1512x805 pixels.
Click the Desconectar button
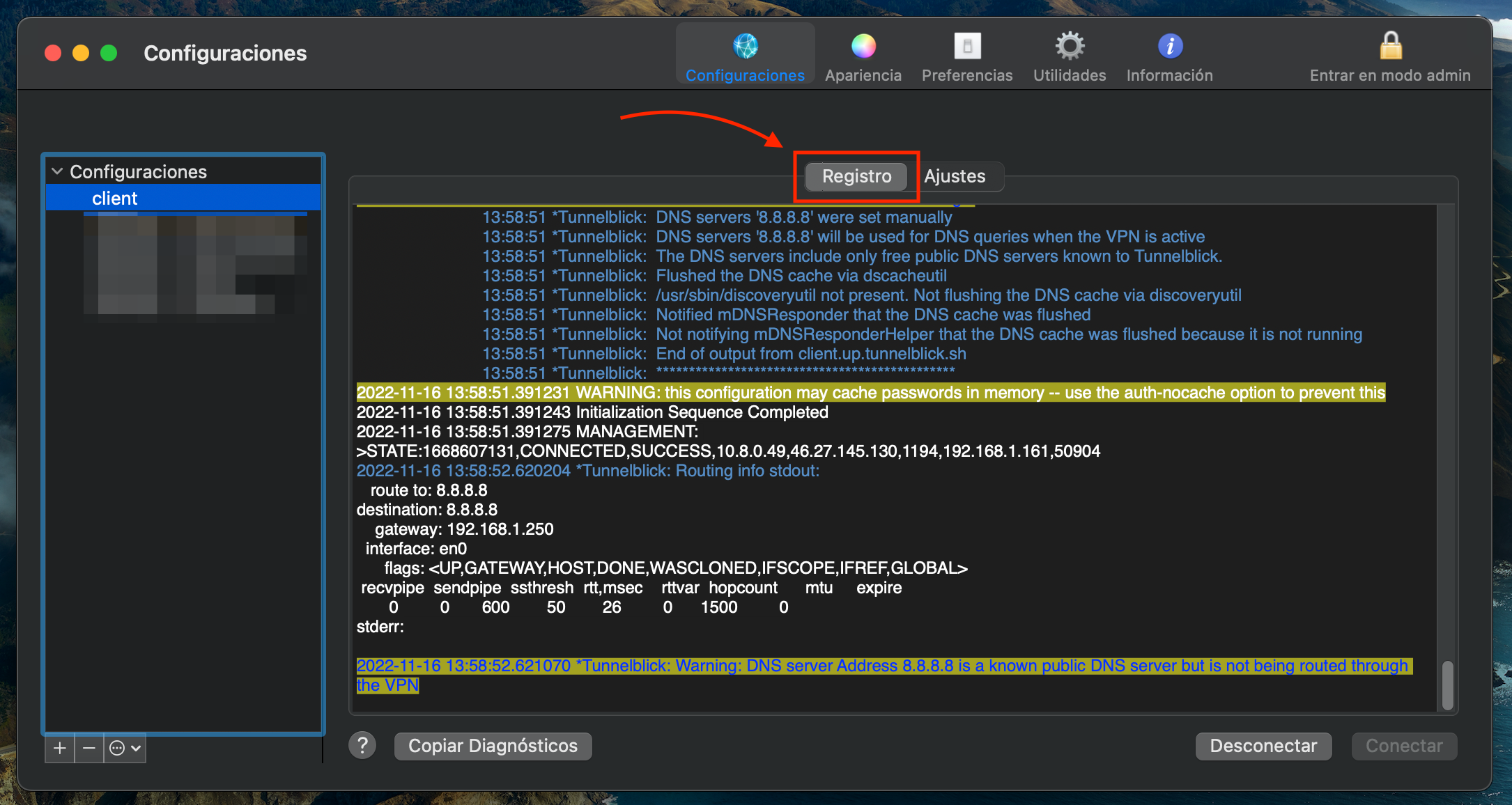[1263, 746]
